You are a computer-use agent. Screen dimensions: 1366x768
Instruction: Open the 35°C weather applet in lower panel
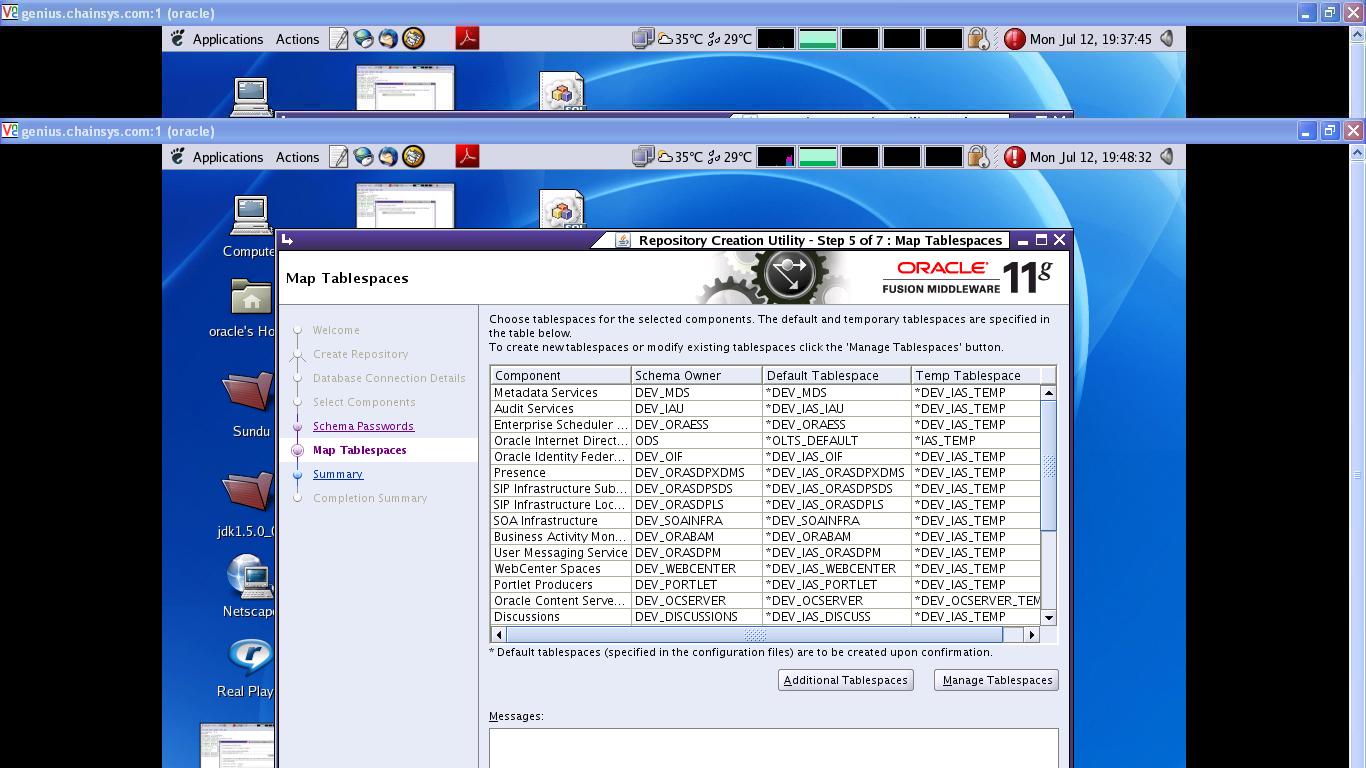[679, 157]
